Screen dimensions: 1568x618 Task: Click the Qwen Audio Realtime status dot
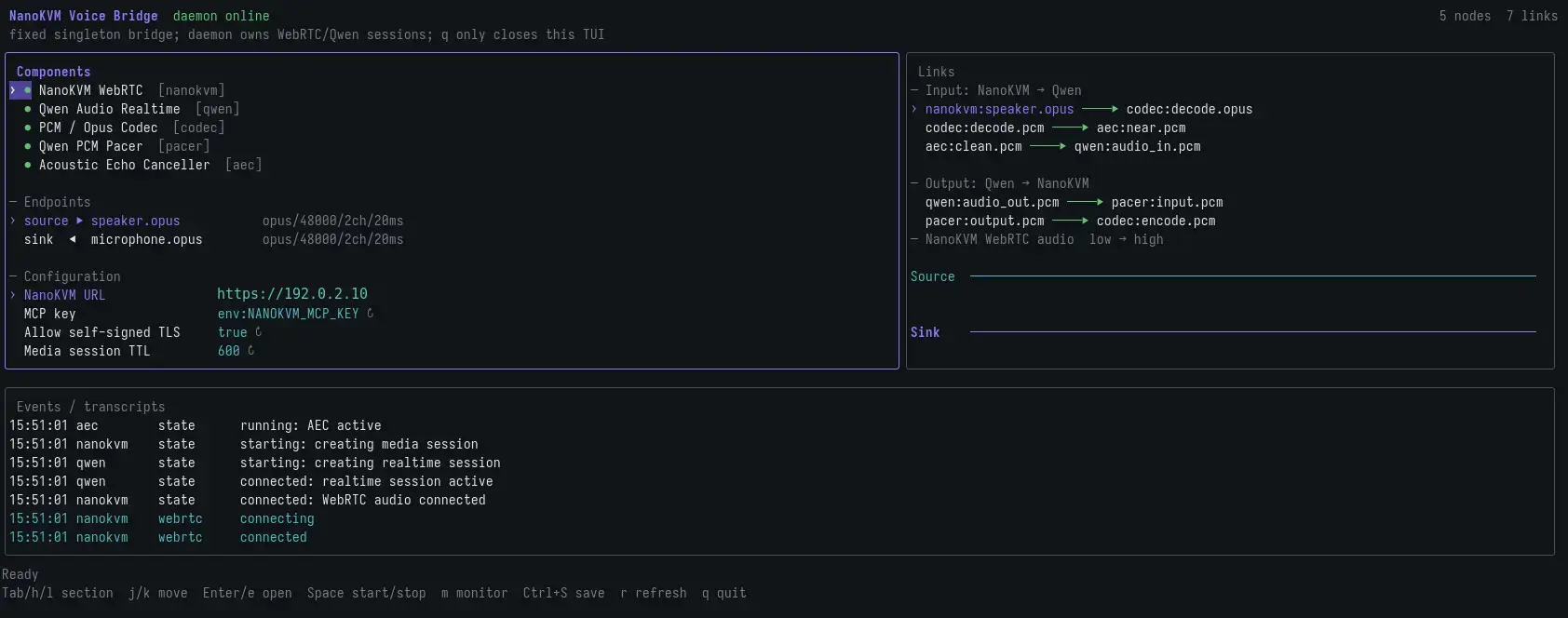pos(28,109)
